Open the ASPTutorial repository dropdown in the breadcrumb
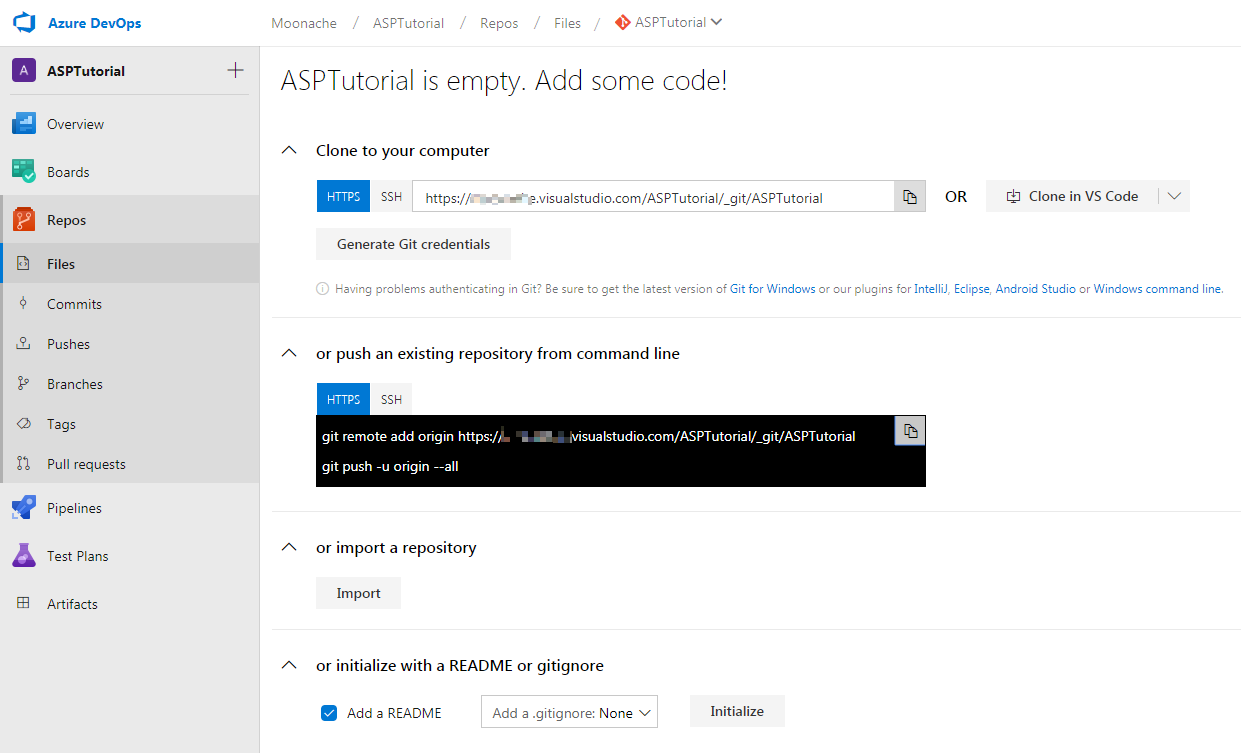 pos(669,22)
